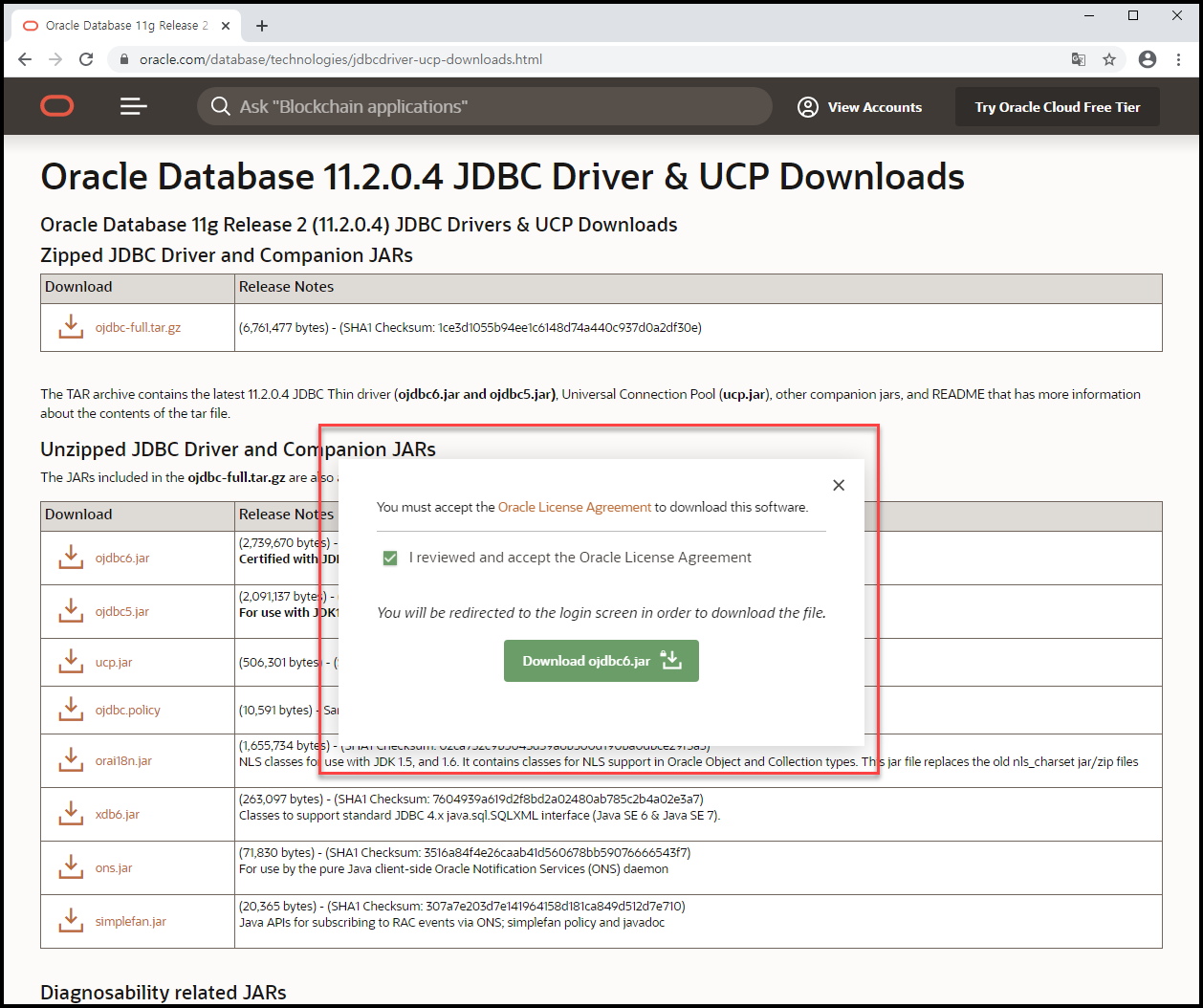
Task: Open the Chrome profile avatar
Action: pyautogui.click(x=1148, y=59)
